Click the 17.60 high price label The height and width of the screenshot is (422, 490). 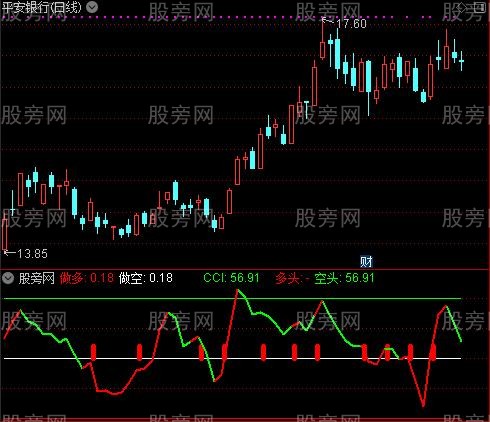pos(351,24)
